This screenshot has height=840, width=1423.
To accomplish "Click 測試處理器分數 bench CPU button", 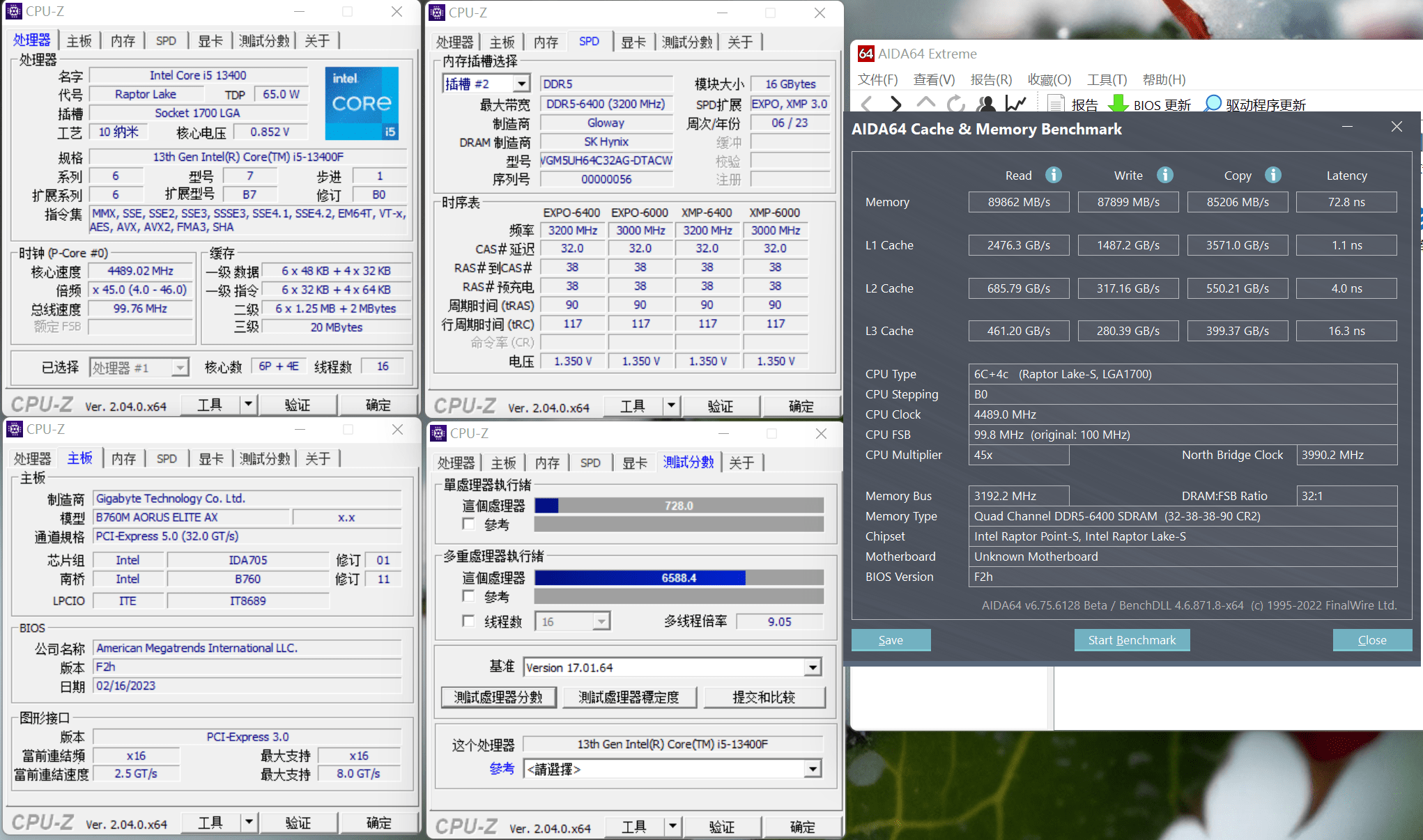I will tap(498, 697).
